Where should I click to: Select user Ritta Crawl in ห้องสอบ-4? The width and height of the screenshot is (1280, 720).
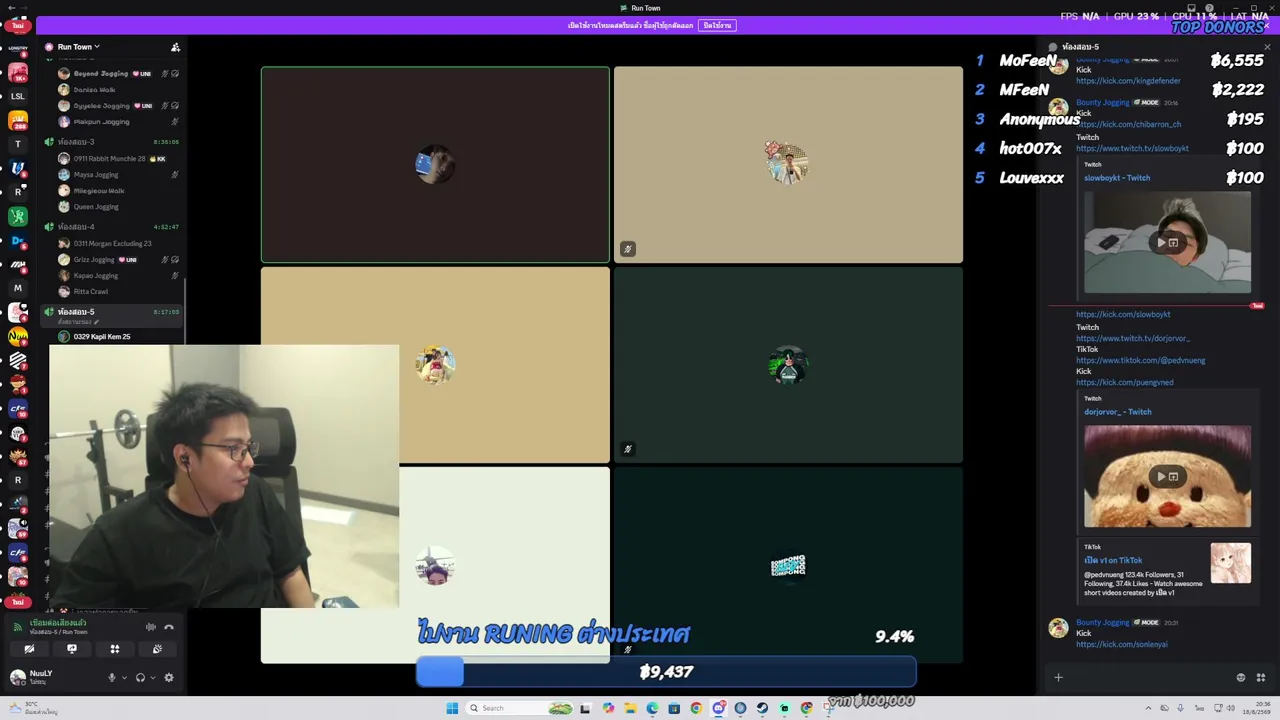[90, 292]
